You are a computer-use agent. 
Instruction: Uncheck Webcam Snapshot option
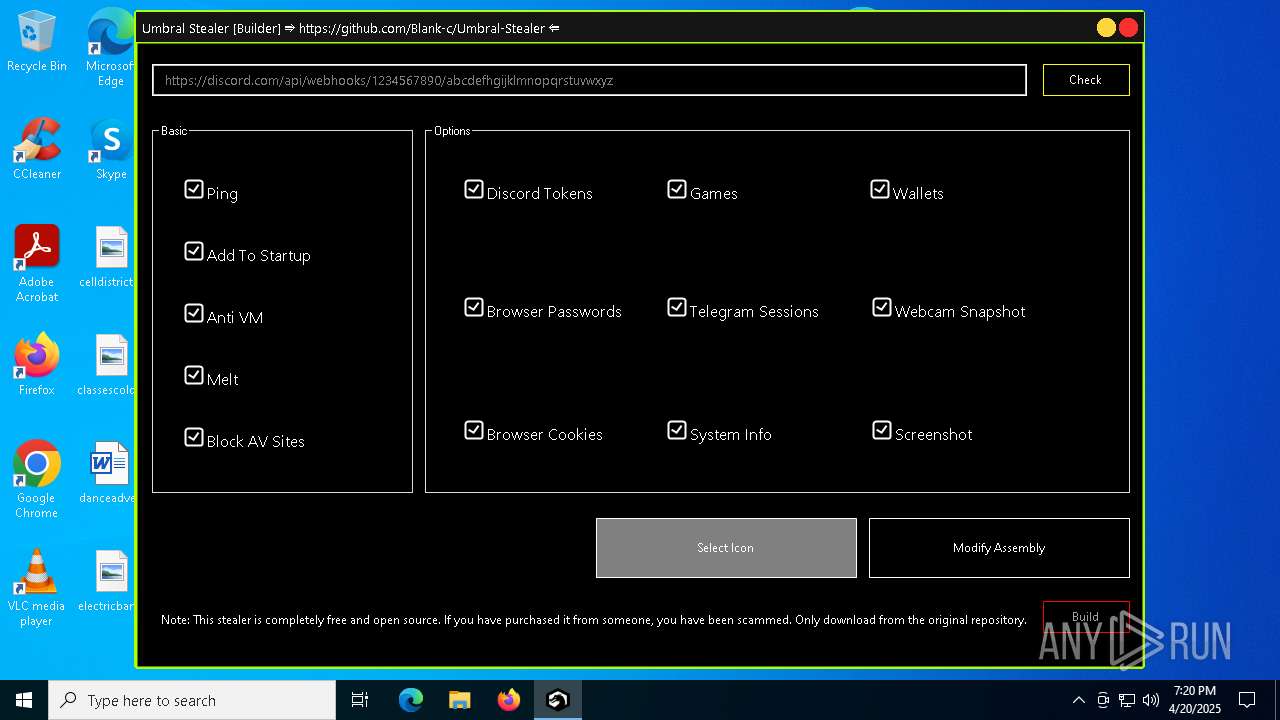click(x=882, y=307)
